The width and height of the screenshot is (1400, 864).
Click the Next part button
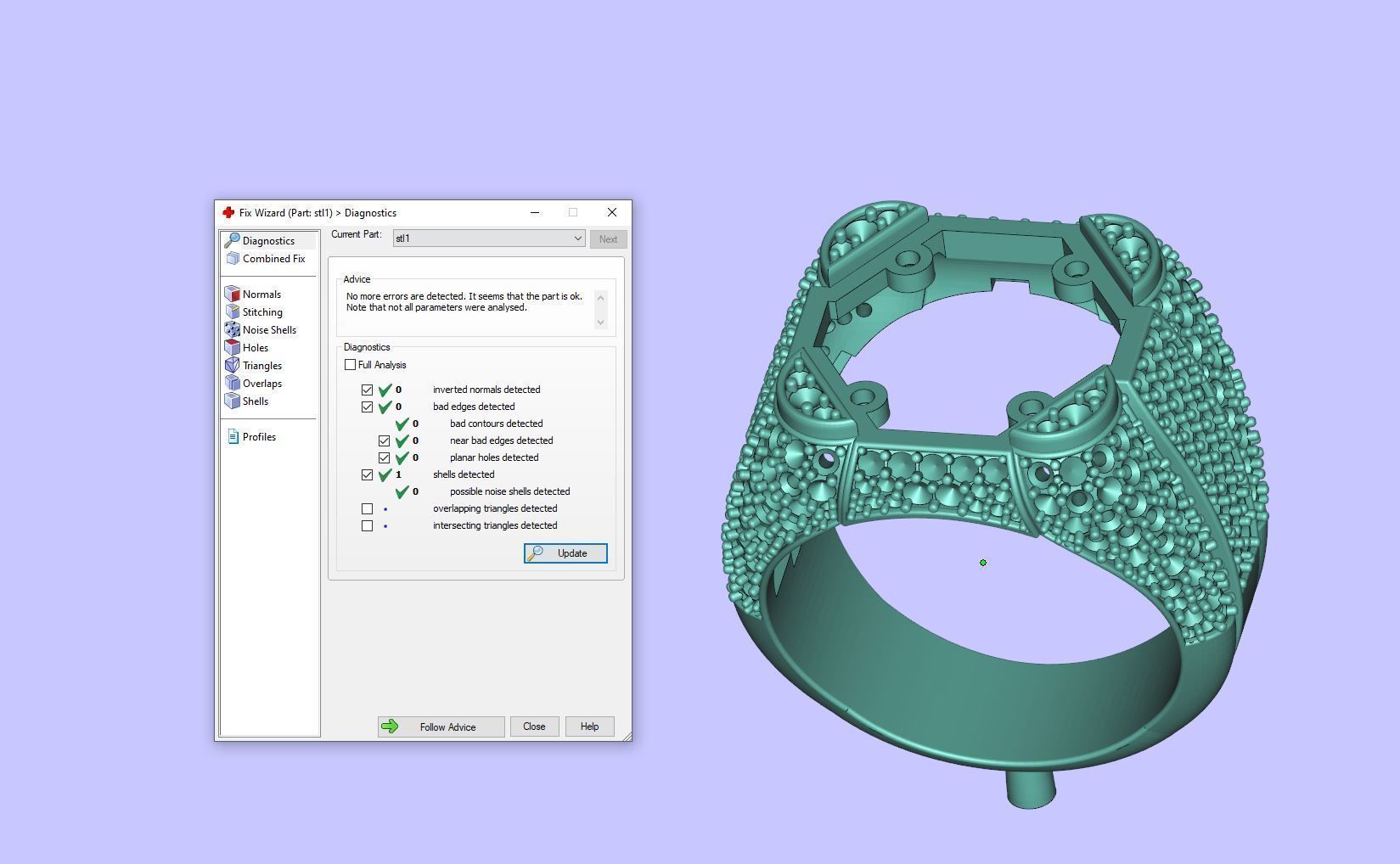[608, 239]
